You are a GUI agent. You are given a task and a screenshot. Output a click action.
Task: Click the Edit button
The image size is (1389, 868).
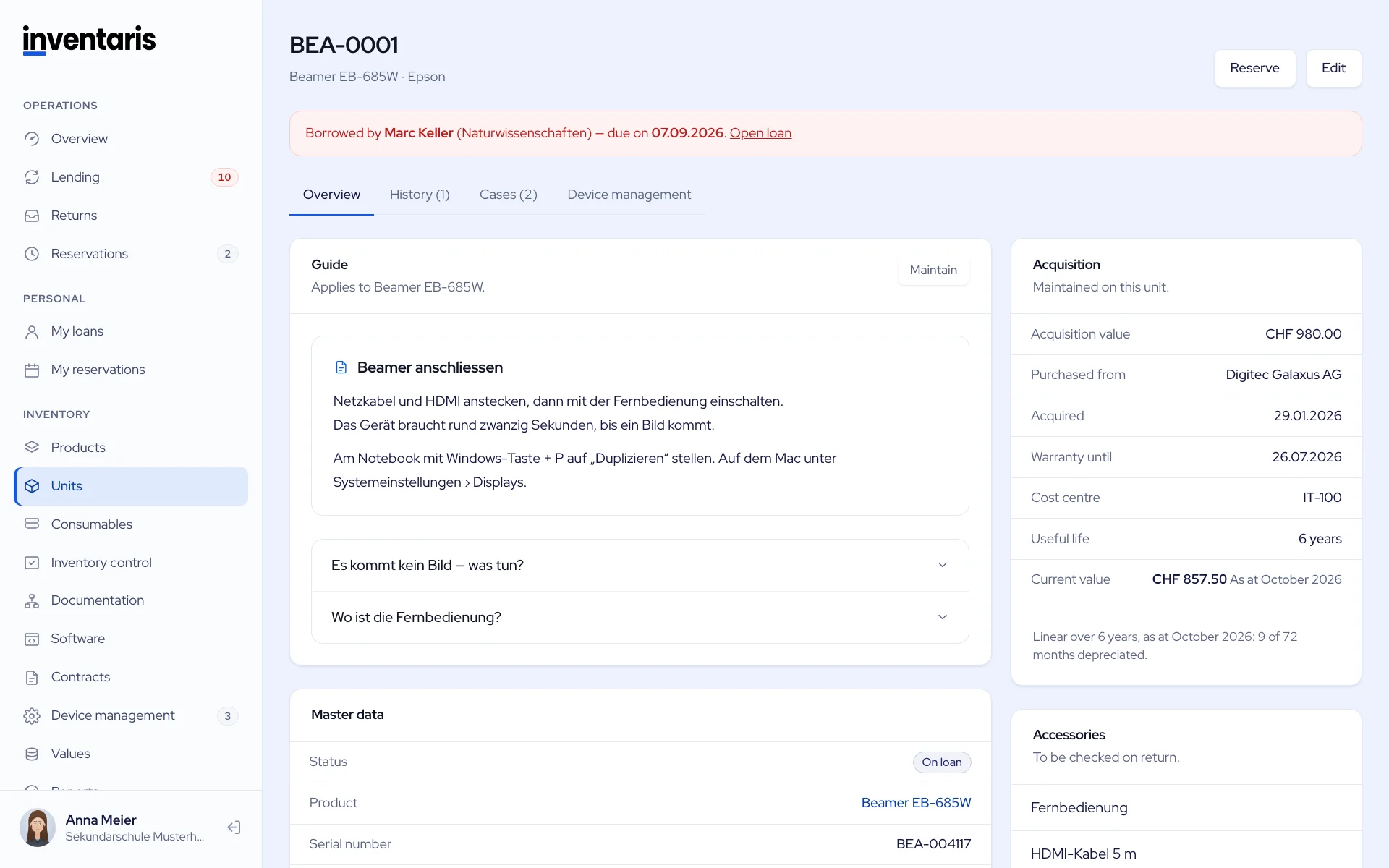click(x=1333, y=68)
